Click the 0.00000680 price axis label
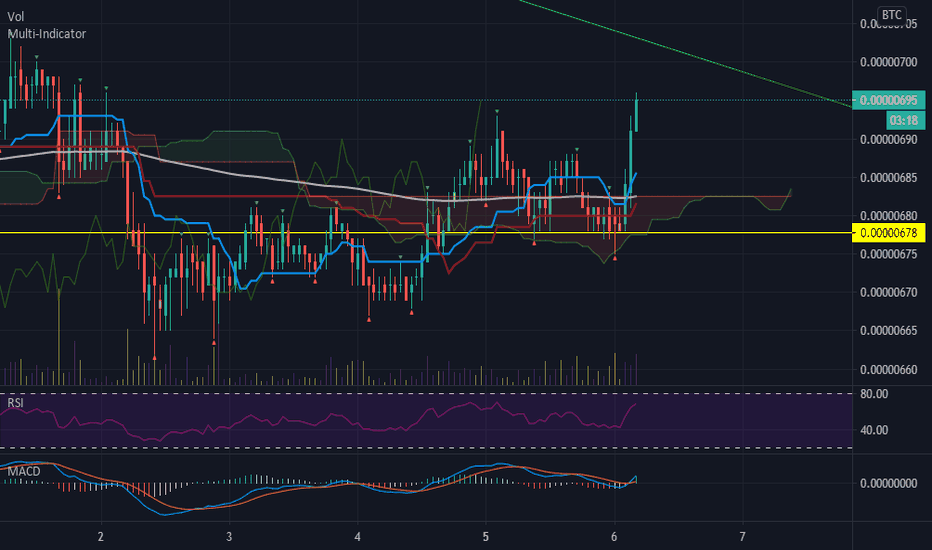The height and width of the screenshot is (550, 932). [x=889, y=216]
